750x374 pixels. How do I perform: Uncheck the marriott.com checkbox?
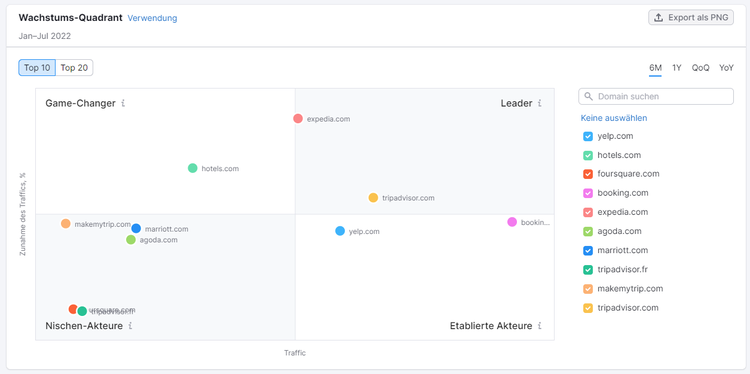point(588,251)
